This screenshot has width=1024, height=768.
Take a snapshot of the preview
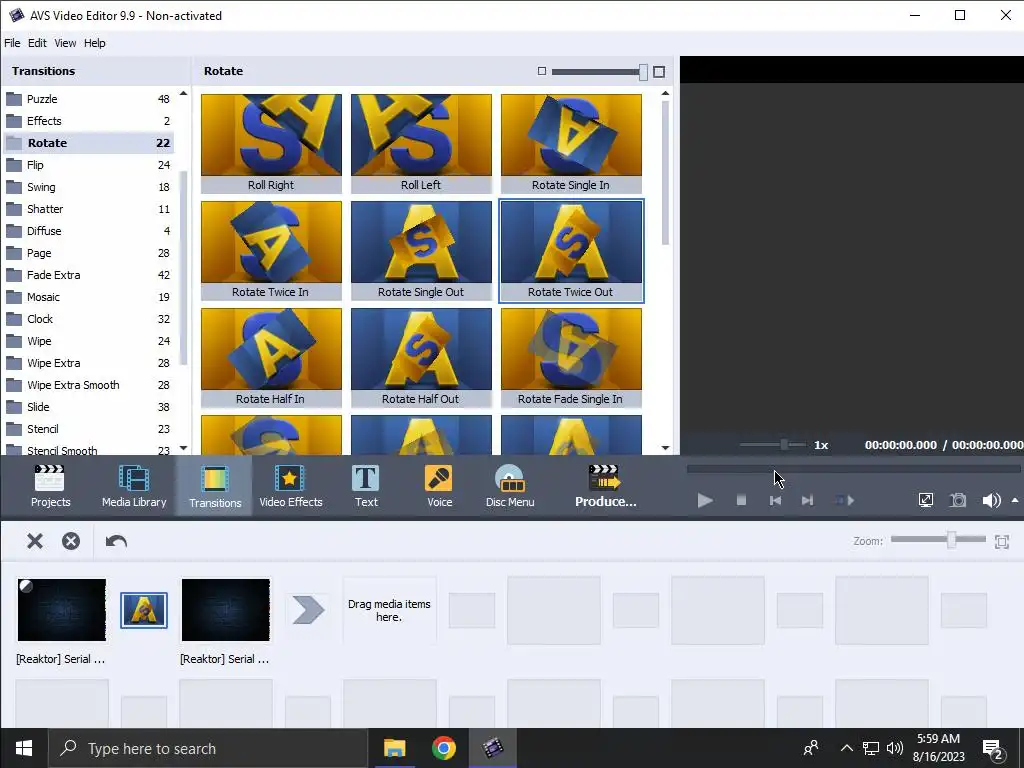(x=958, y=500)
